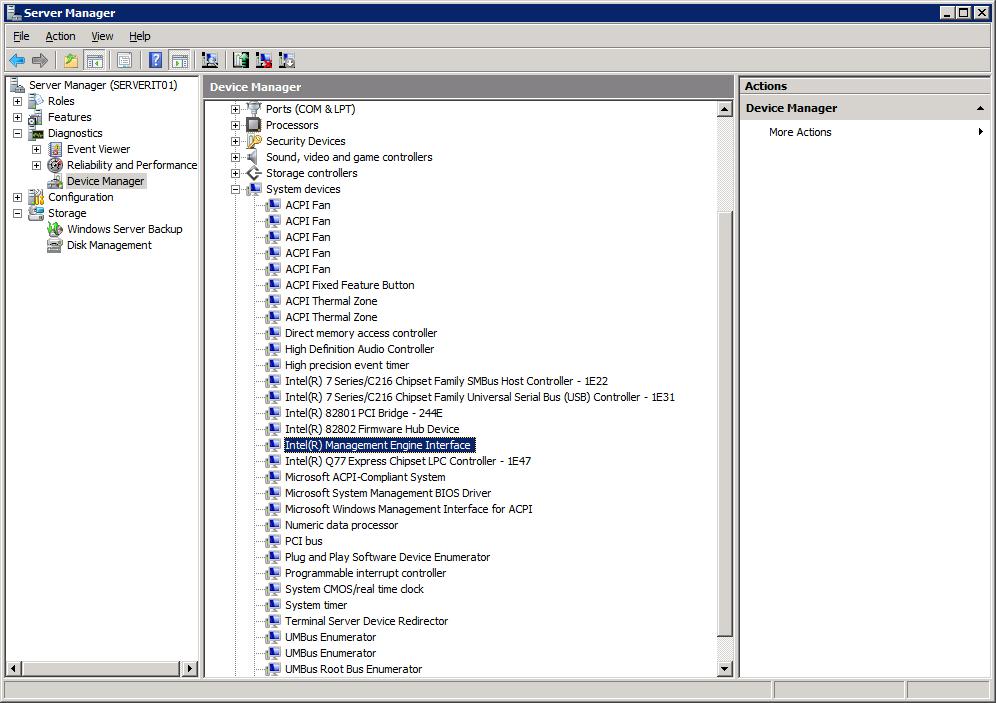This screenshot has height=703, width=996.
Task: Open the Action menu
Action: tap(60, 36)
